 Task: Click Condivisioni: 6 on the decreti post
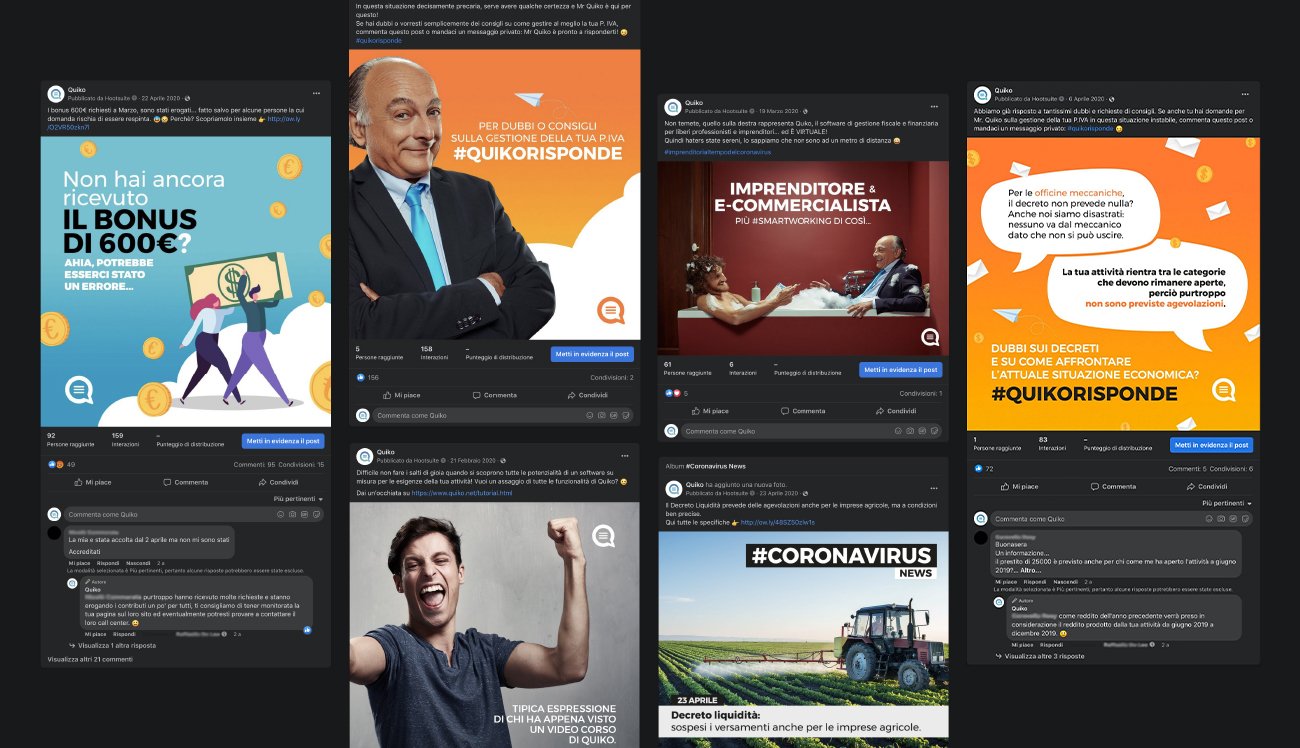click(1233, 469)
